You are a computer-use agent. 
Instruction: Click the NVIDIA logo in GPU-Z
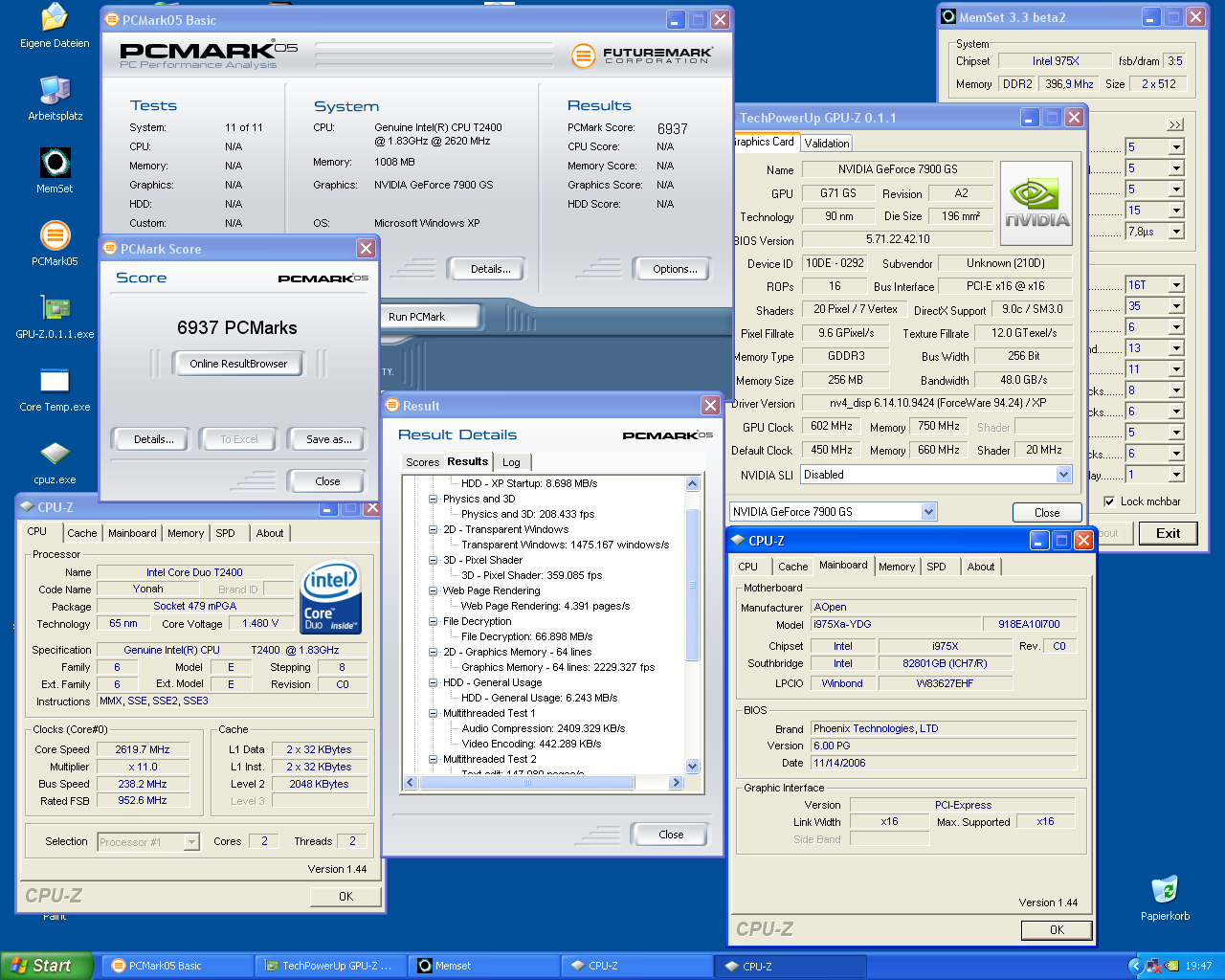1036,204
